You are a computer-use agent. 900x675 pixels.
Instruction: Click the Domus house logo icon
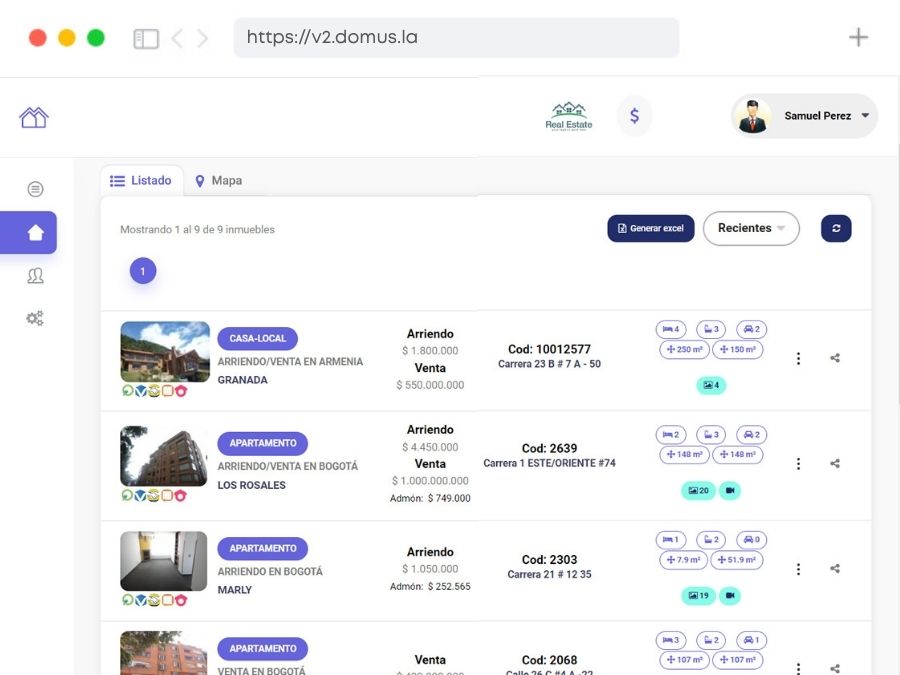tap(34, 117)
